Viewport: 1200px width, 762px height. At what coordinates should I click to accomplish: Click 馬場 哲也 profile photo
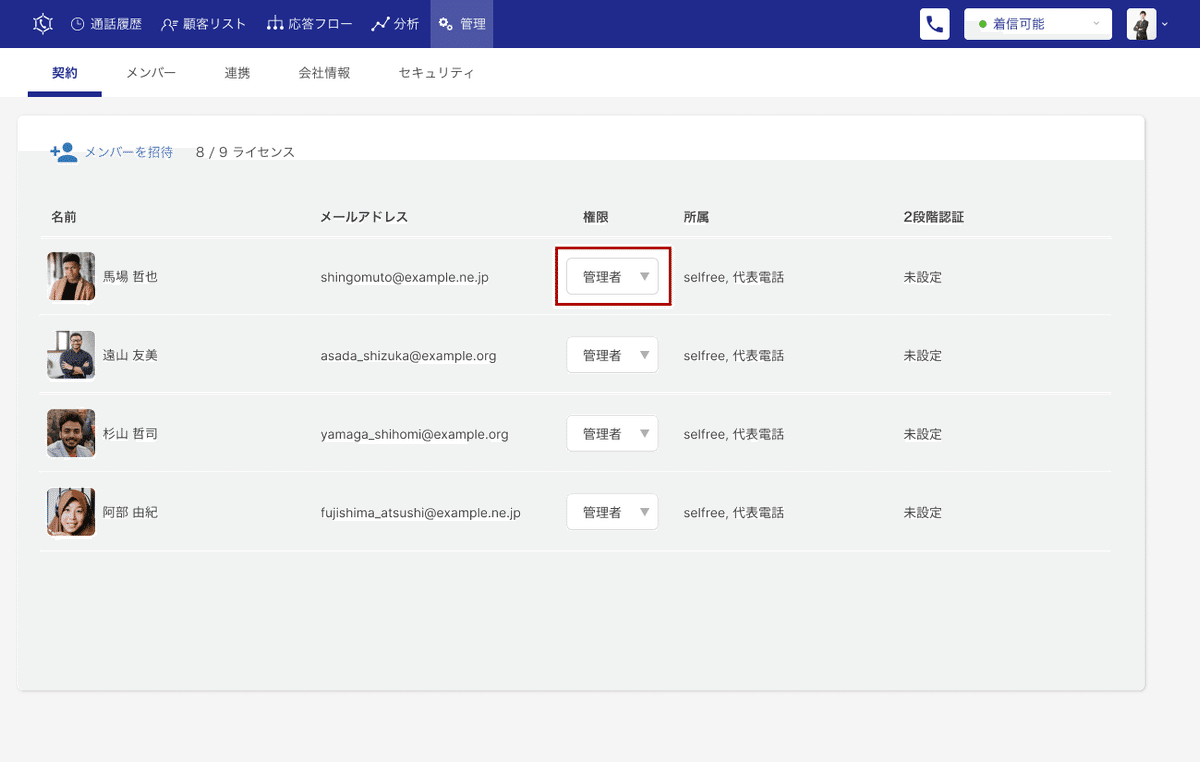pos(71,276)
